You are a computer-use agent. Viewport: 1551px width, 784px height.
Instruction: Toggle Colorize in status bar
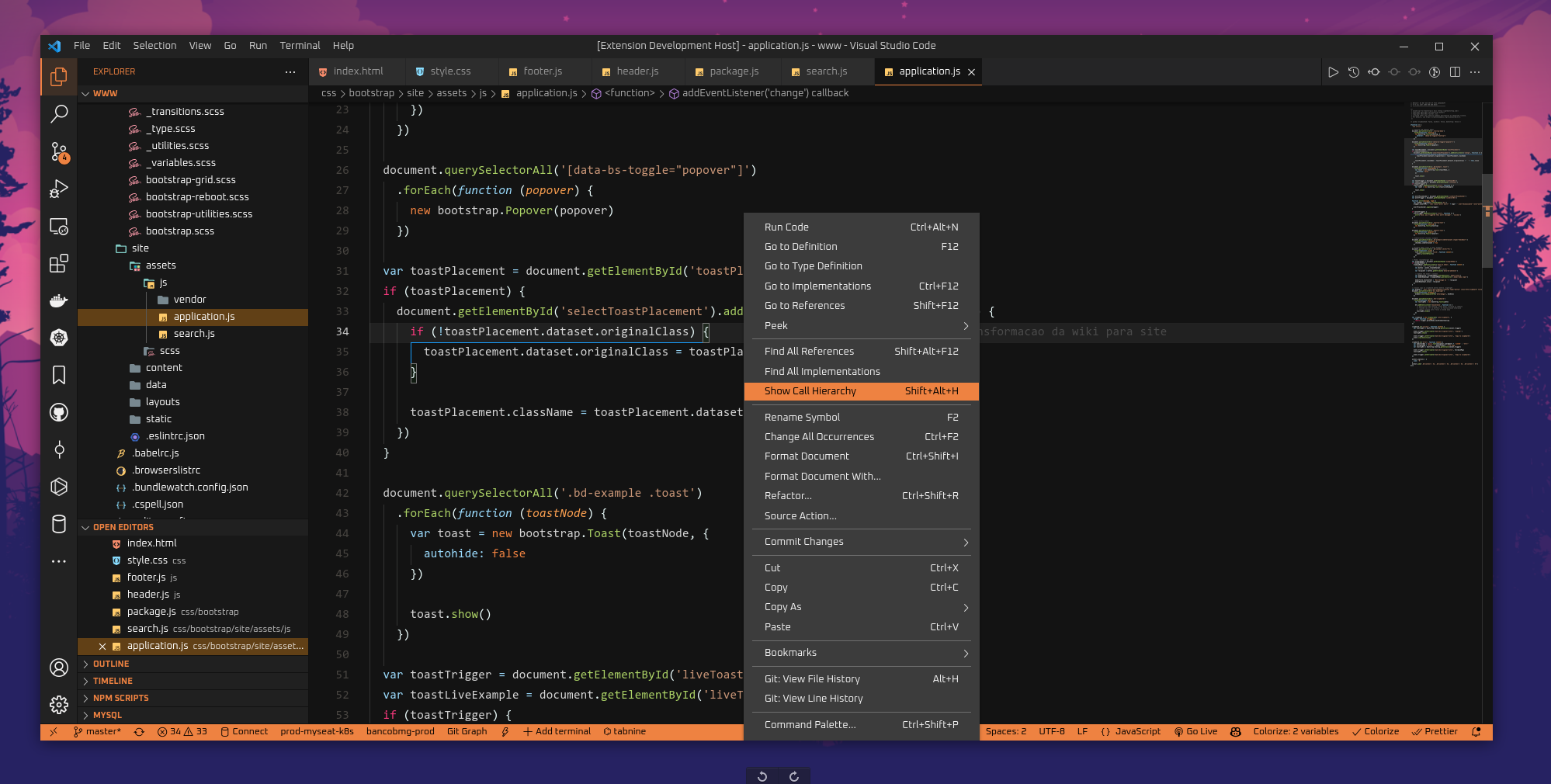point(1376,731)
